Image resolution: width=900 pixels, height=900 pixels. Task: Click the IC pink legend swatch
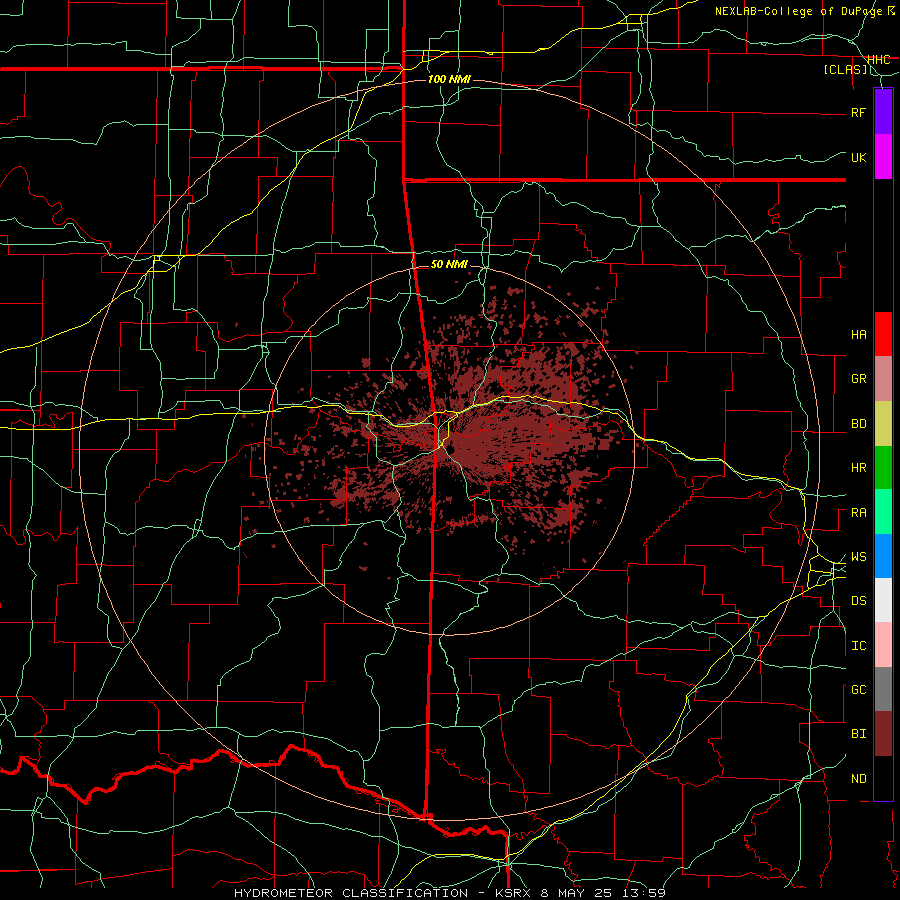[883, 645]
